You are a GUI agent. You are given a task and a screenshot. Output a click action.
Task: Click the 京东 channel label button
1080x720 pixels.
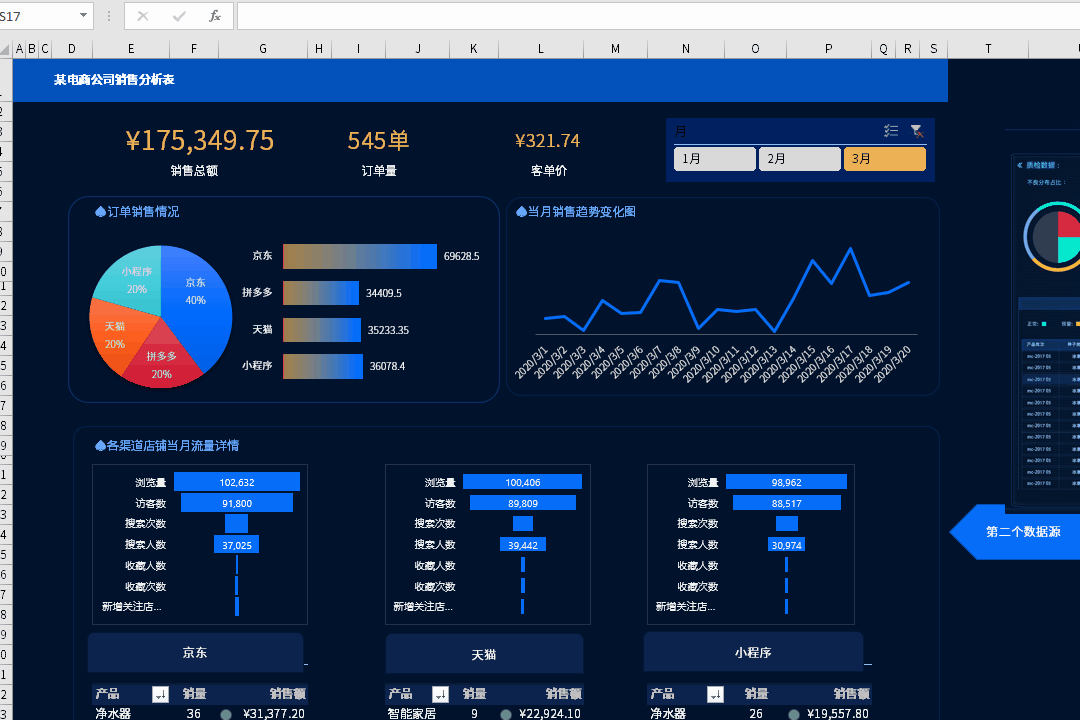196,652
